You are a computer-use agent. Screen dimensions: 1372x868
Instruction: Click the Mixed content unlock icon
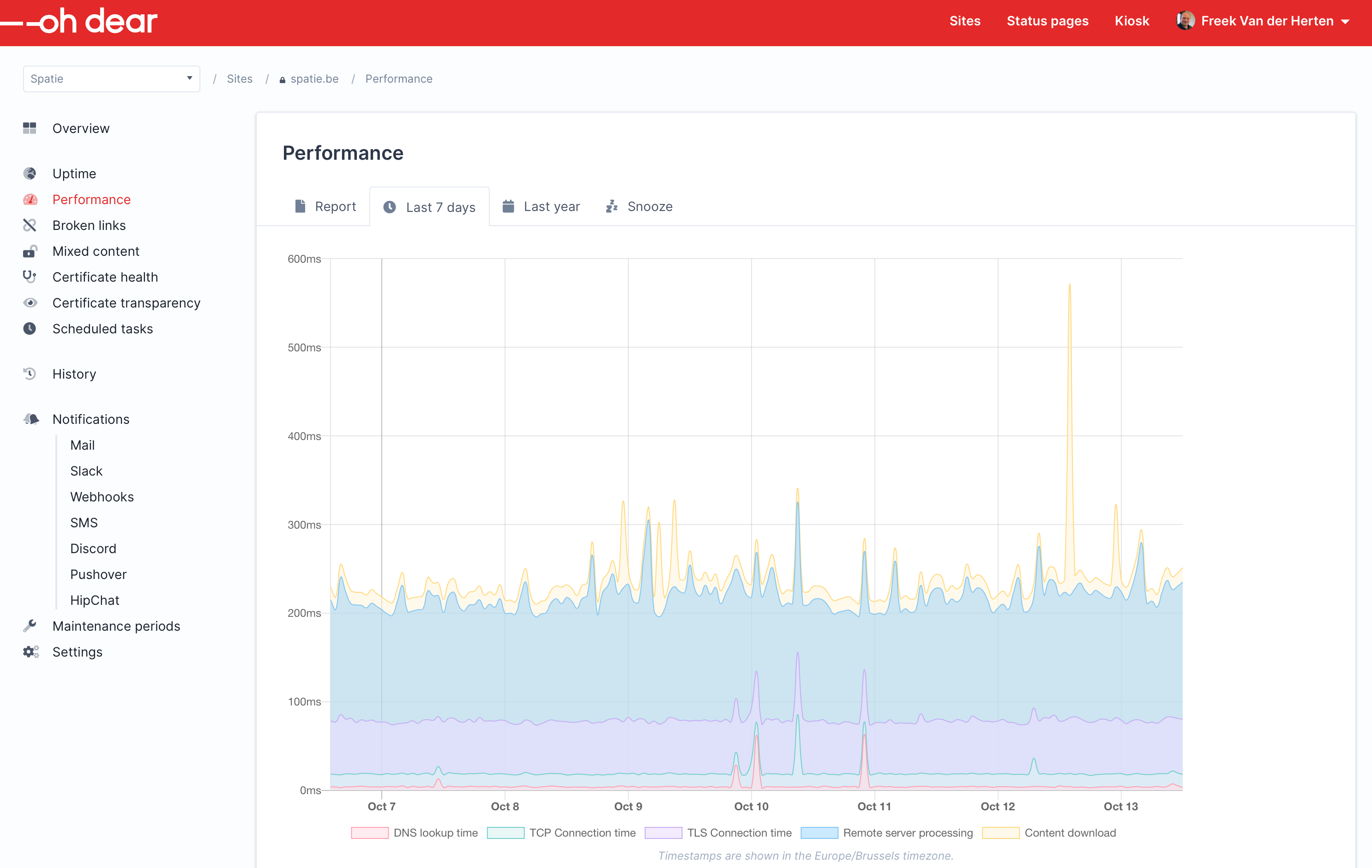30,251
